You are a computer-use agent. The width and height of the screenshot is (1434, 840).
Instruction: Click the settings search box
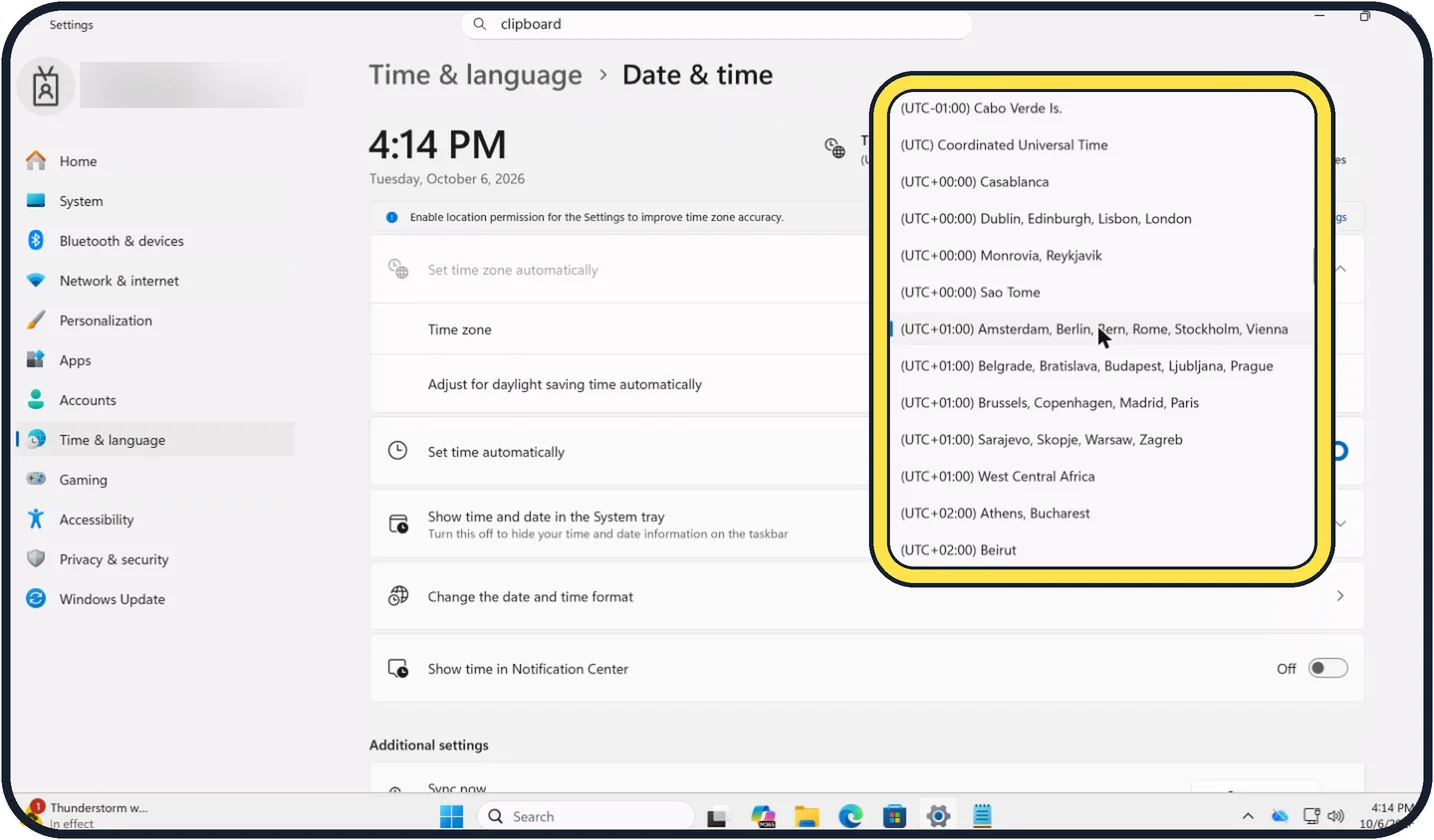click(717, 24)
